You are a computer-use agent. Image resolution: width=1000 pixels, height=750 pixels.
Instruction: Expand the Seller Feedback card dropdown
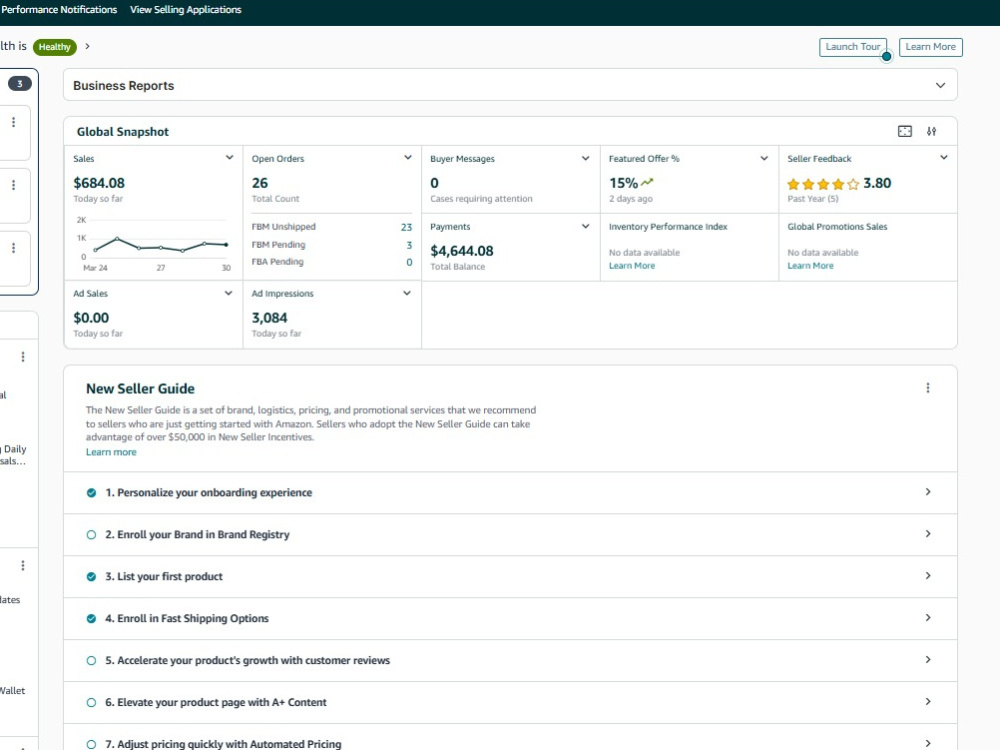943,158
